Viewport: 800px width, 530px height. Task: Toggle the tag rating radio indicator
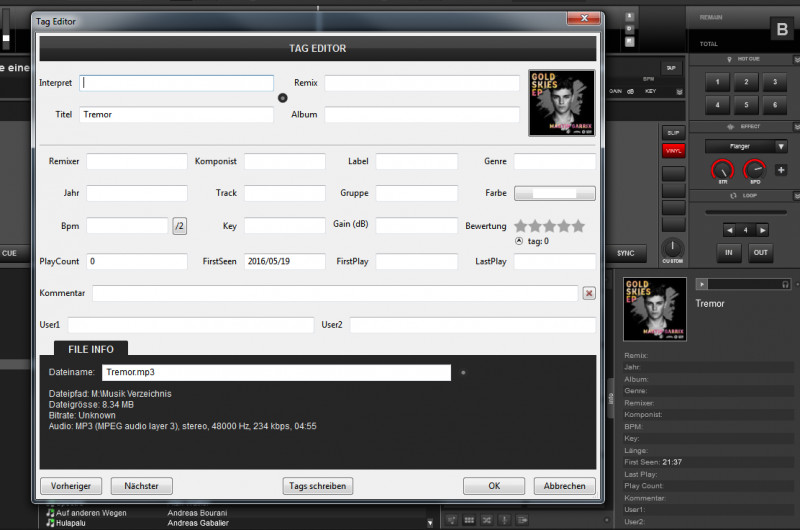point(518,241)
